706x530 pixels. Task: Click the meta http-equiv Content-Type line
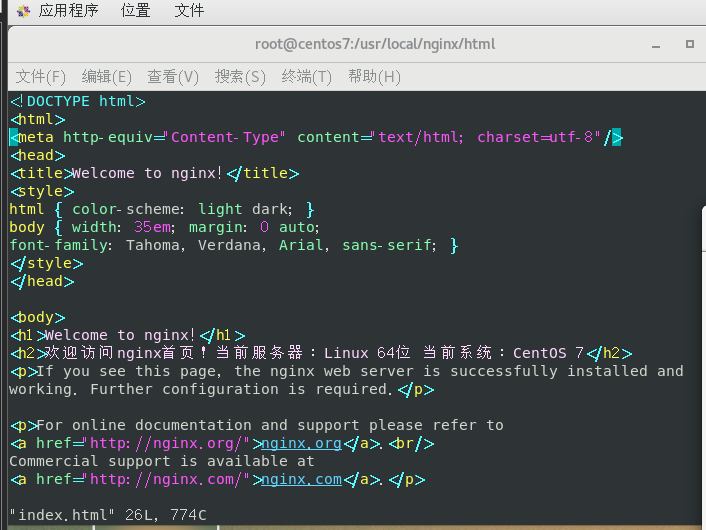click(x=316, y=137)
